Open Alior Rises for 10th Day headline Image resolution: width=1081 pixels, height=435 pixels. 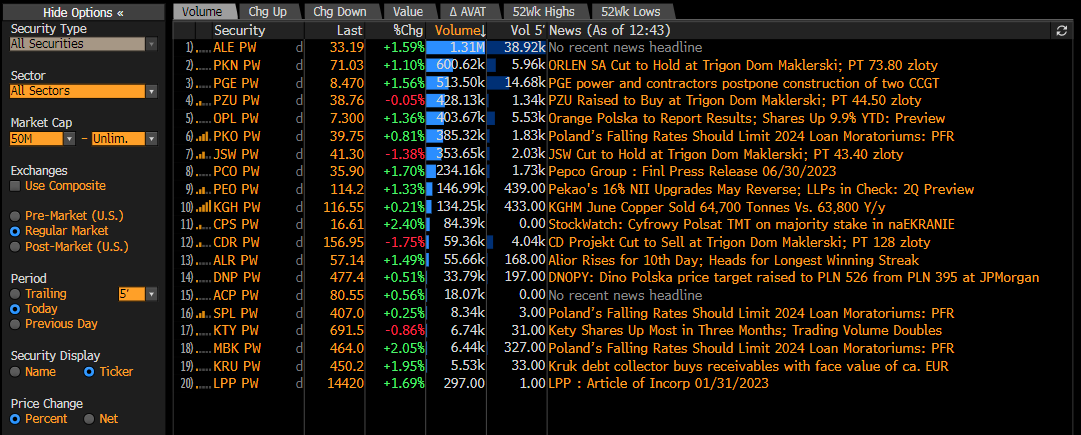(x=734, y=261)
